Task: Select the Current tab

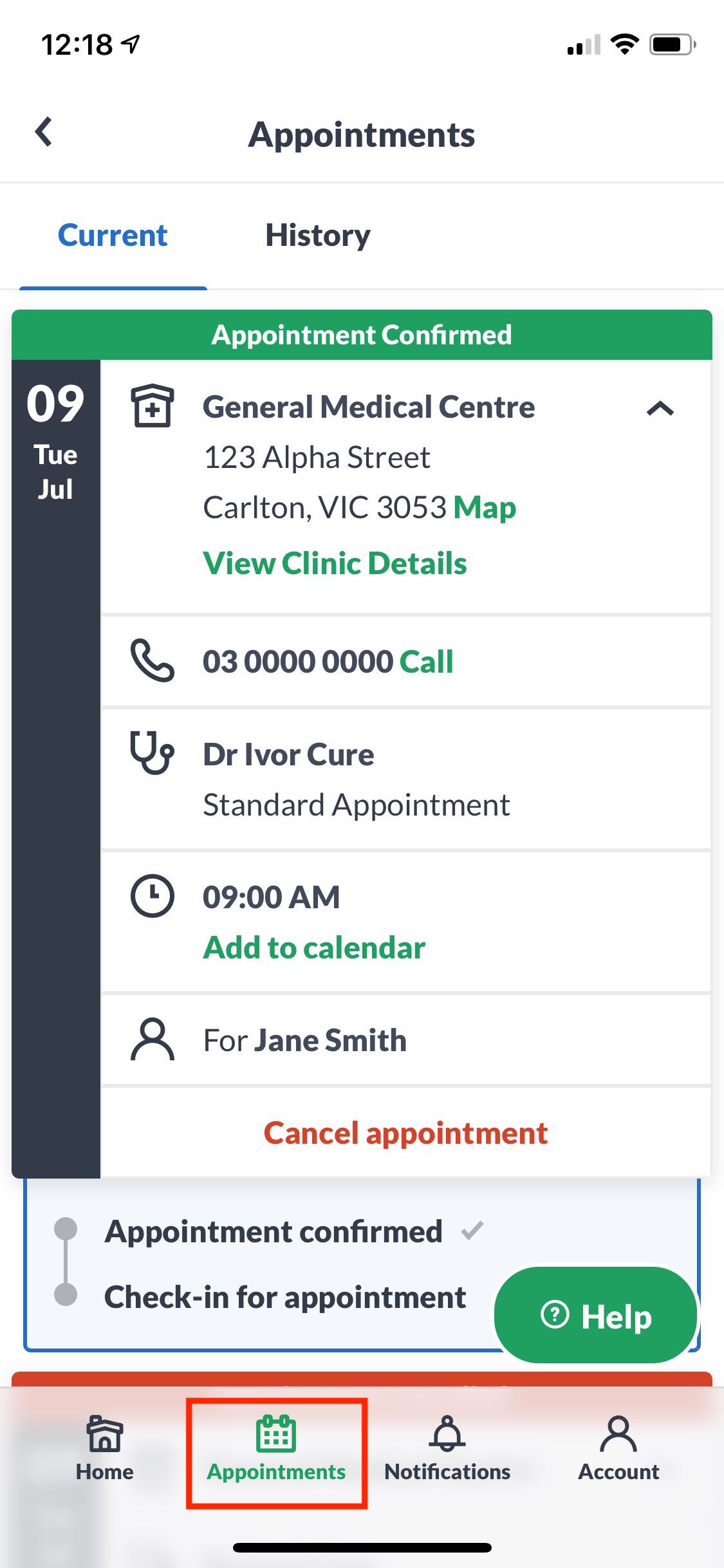Action: pyautogui.click(x=113, y=236)
